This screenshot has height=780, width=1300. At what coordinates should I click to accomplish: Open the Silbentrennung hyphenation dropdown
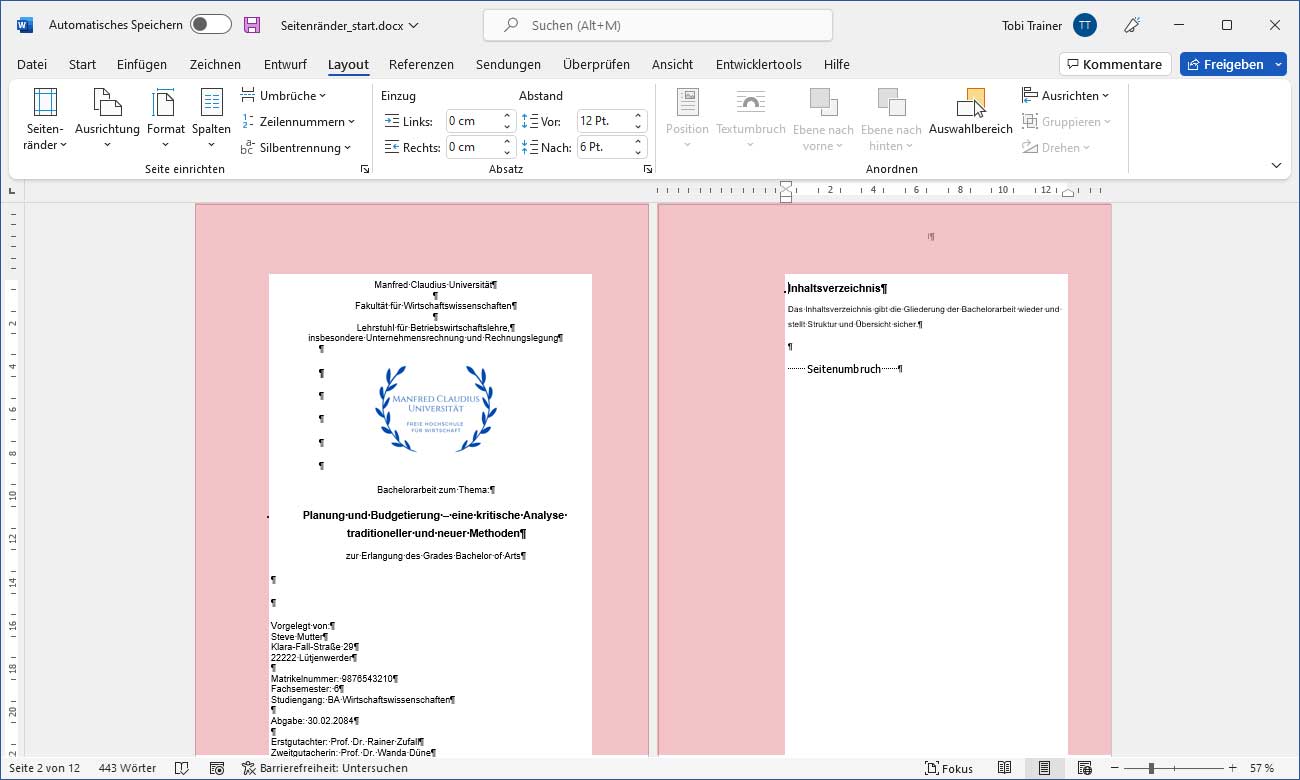tap(296, 148)
